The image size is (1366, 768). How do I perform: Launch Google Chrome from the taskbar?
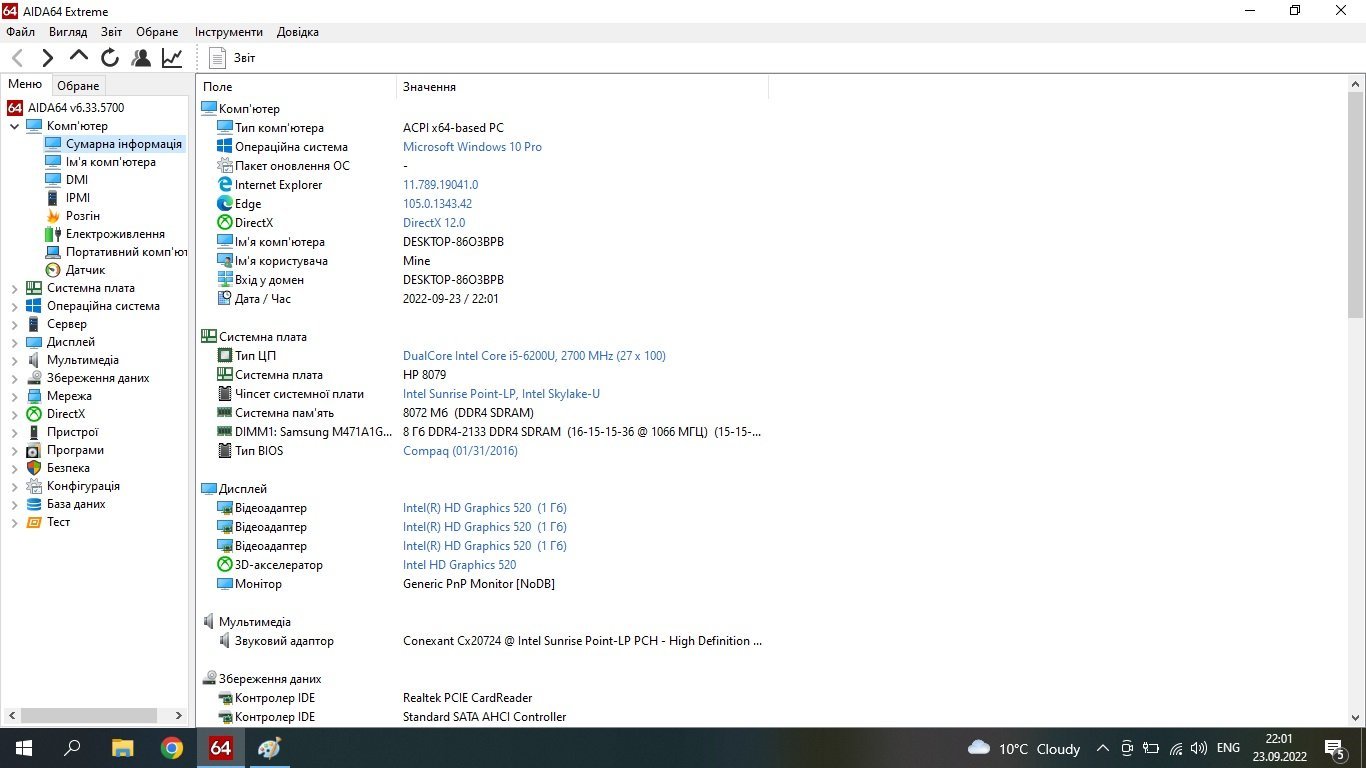pyautogui.click(x=172, y=748)
